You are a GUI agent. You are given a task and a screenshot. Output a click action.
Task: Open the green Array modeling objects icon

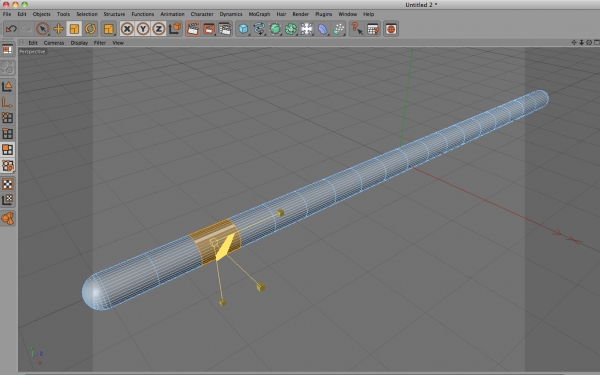coord(291,29)
